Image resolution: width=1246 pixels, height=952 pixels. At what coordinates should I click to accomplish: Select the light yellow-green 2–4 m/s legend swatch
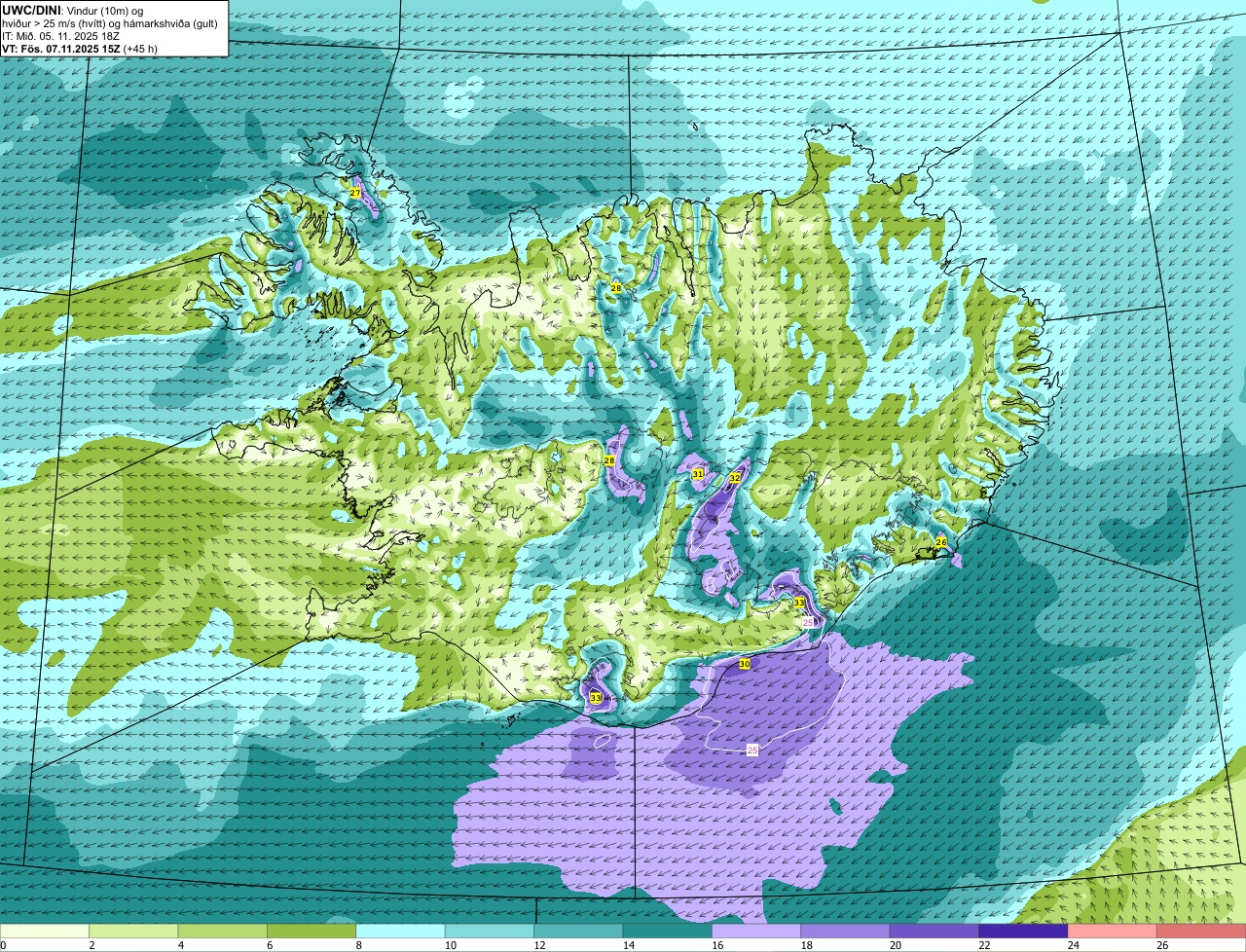tap(133, 932)
